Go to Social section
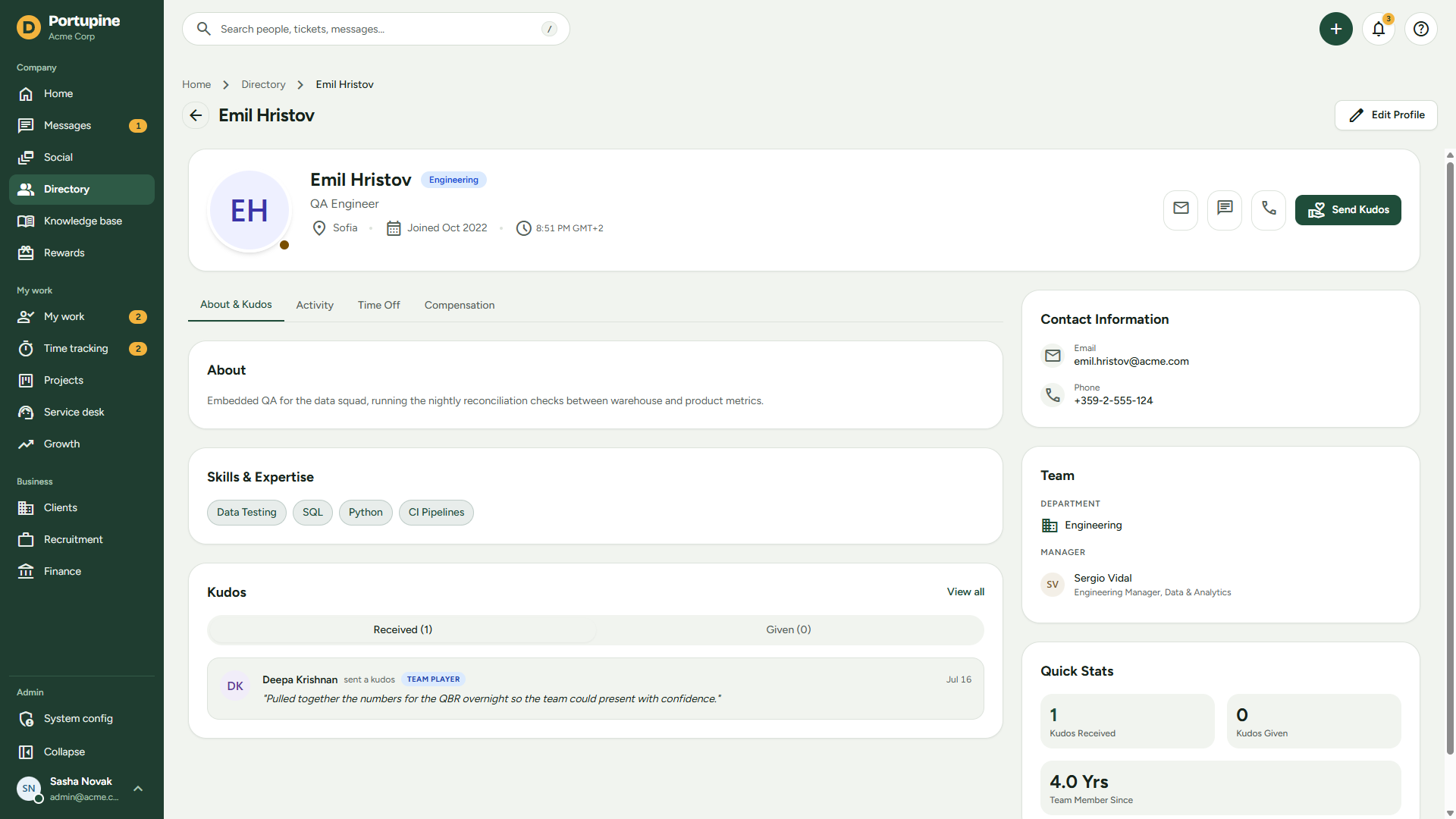1456x819 pixels. point(82,158)
